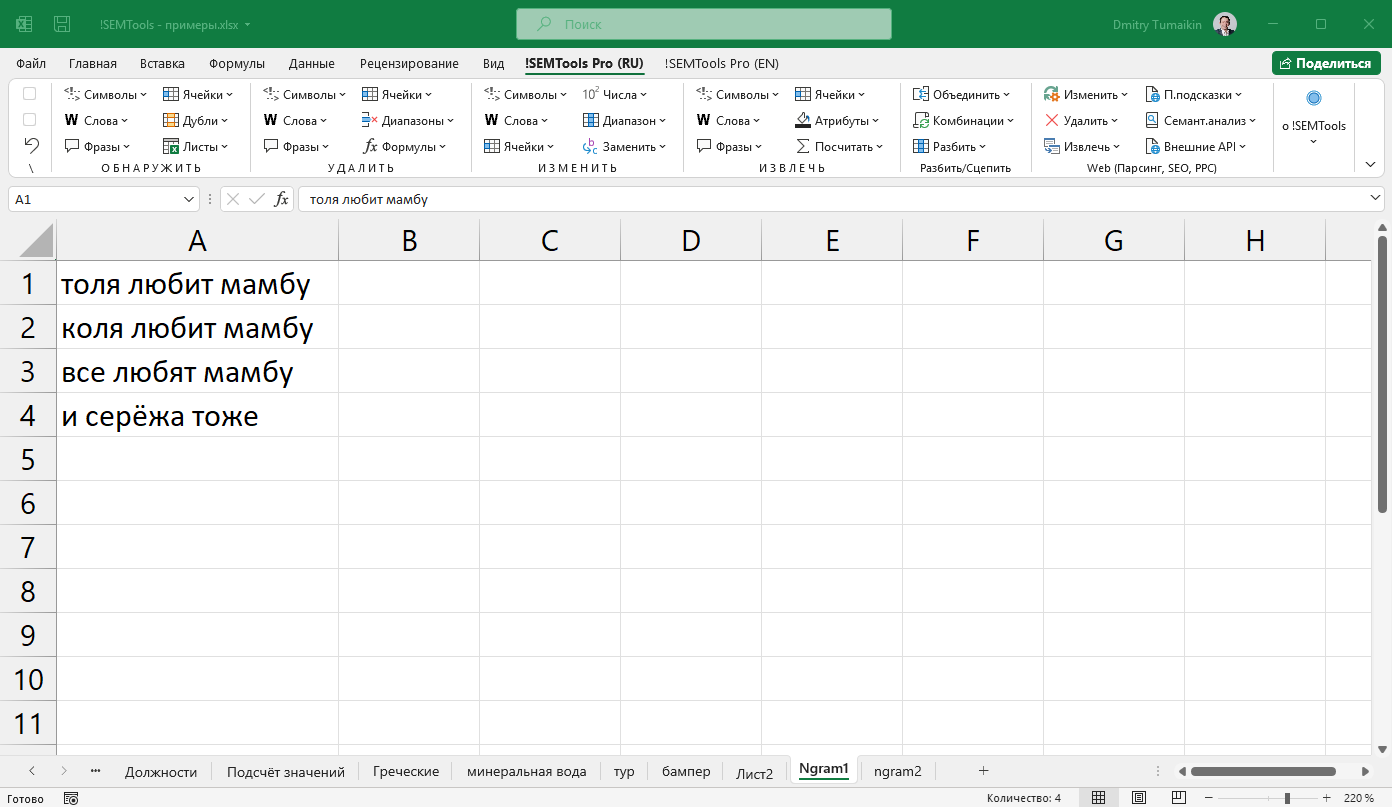Switch to Page Break Preview icon
The image size is (1392, 807).
pos(1179,798)
